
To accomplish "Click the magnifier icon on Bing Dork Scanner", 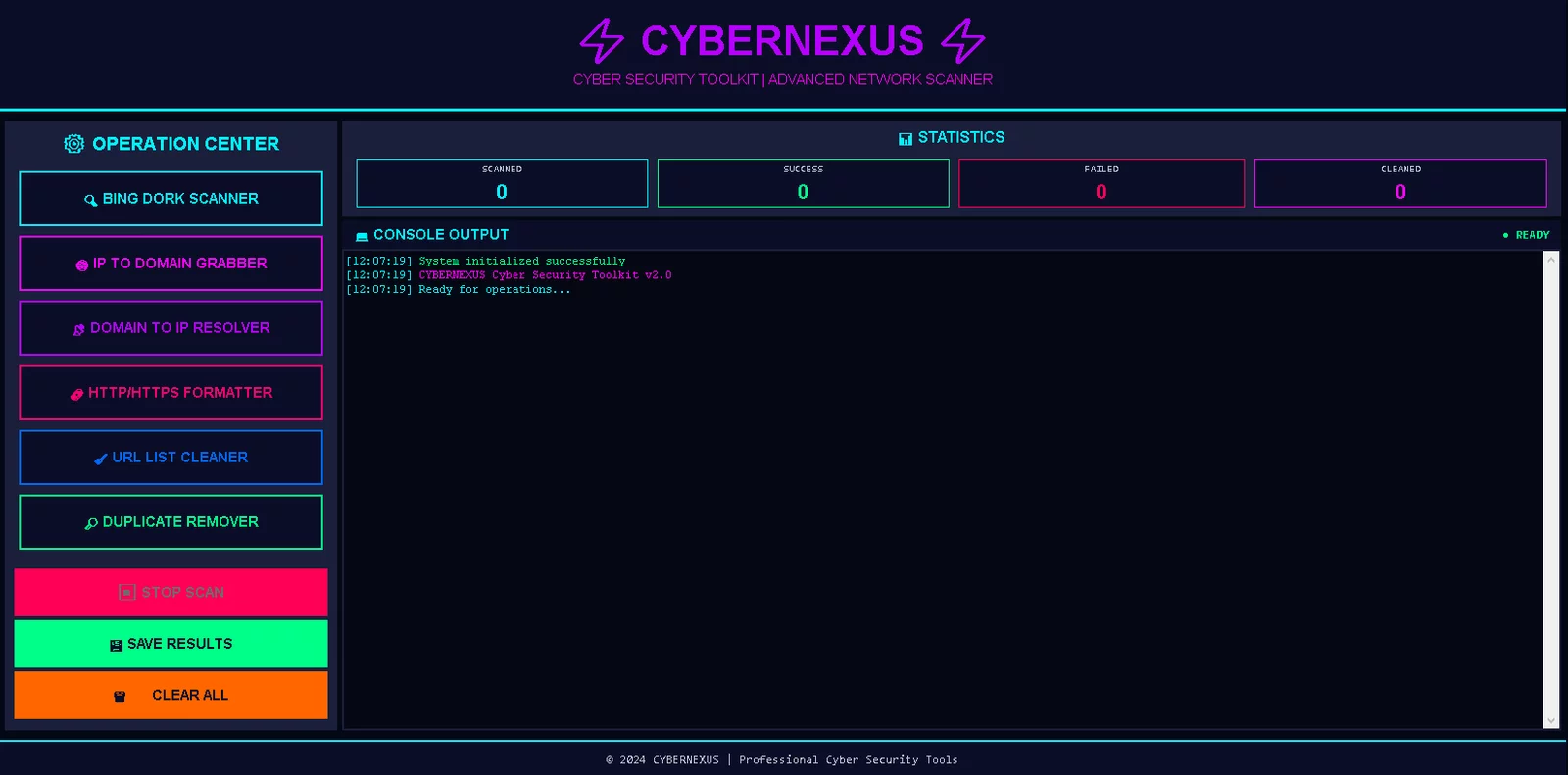I will [90, 200].
